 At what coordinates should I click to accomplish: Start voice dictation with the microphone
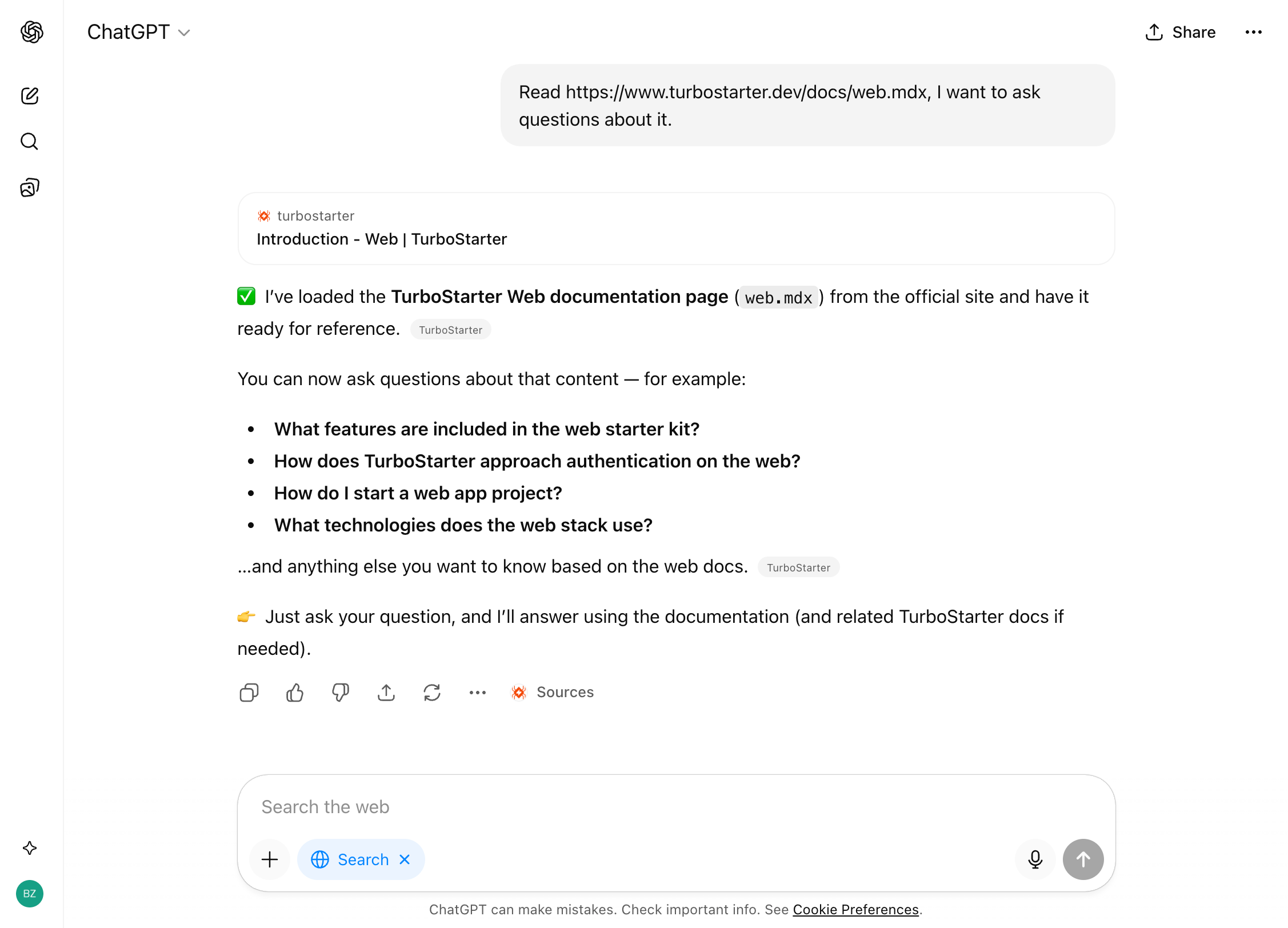[x=1034, y=859]
